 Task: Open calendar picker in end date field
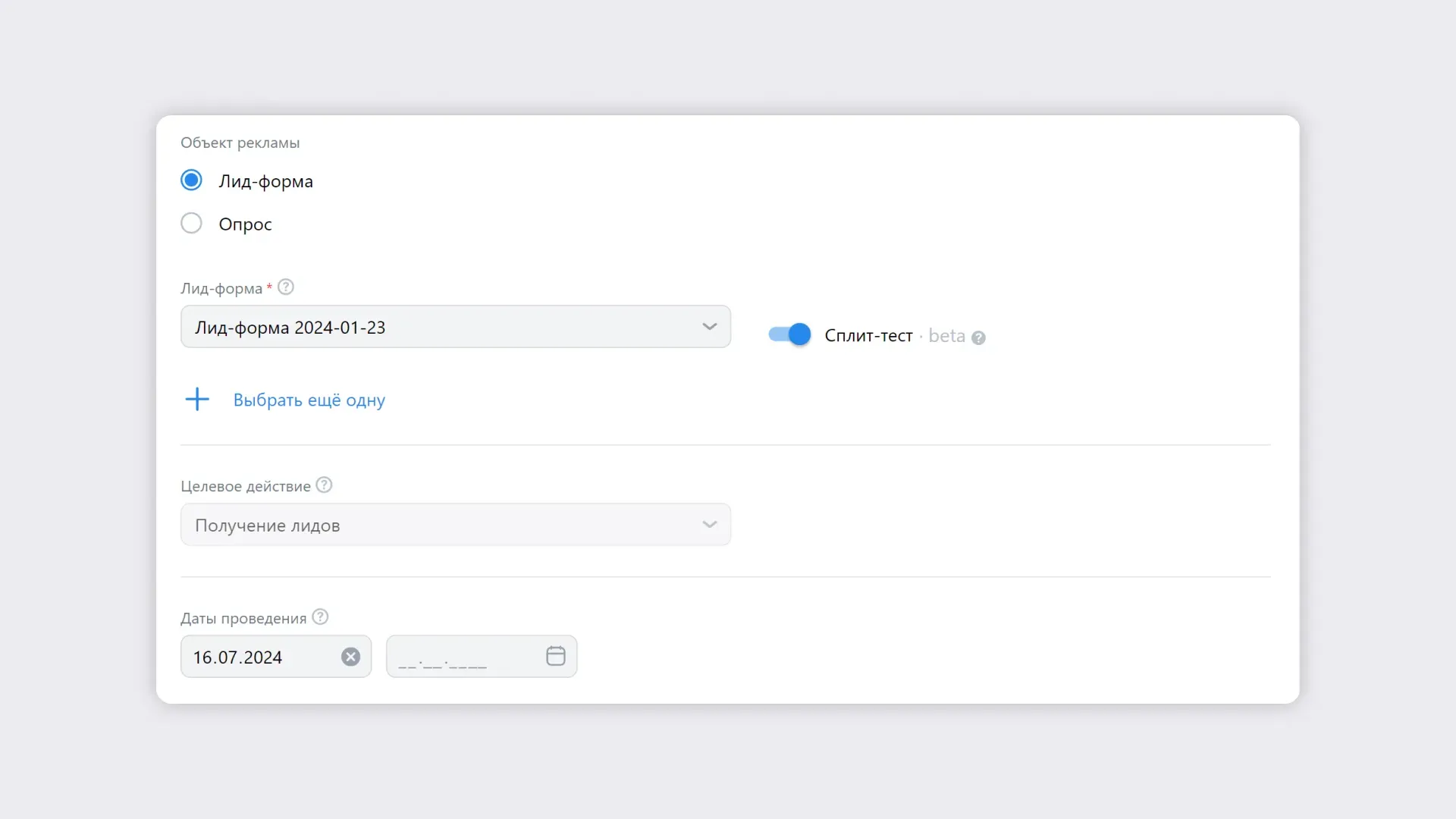555,656
